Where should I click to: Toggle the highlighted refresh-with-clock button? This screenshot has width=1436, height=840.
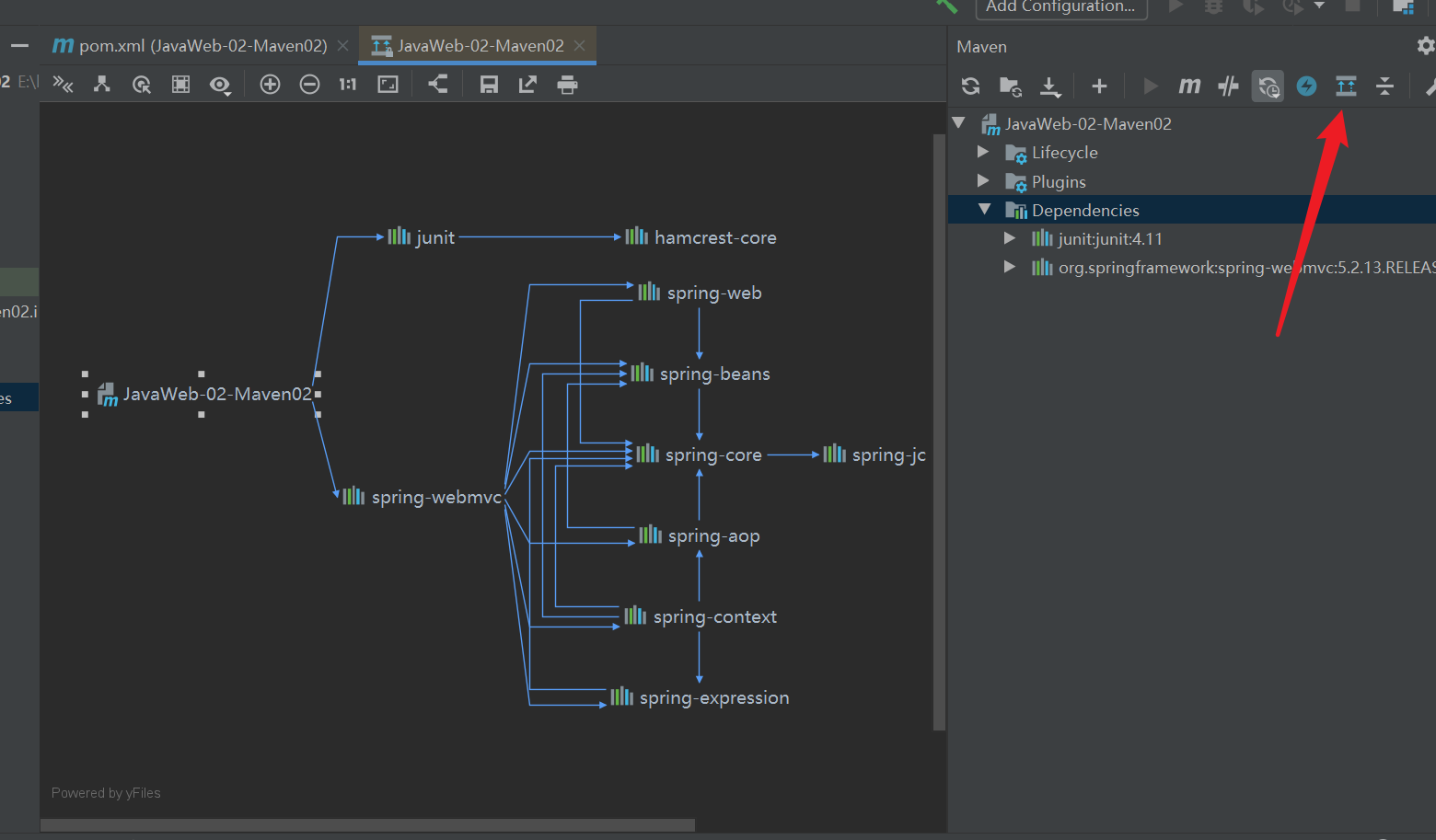click(x=1268, y=86)
